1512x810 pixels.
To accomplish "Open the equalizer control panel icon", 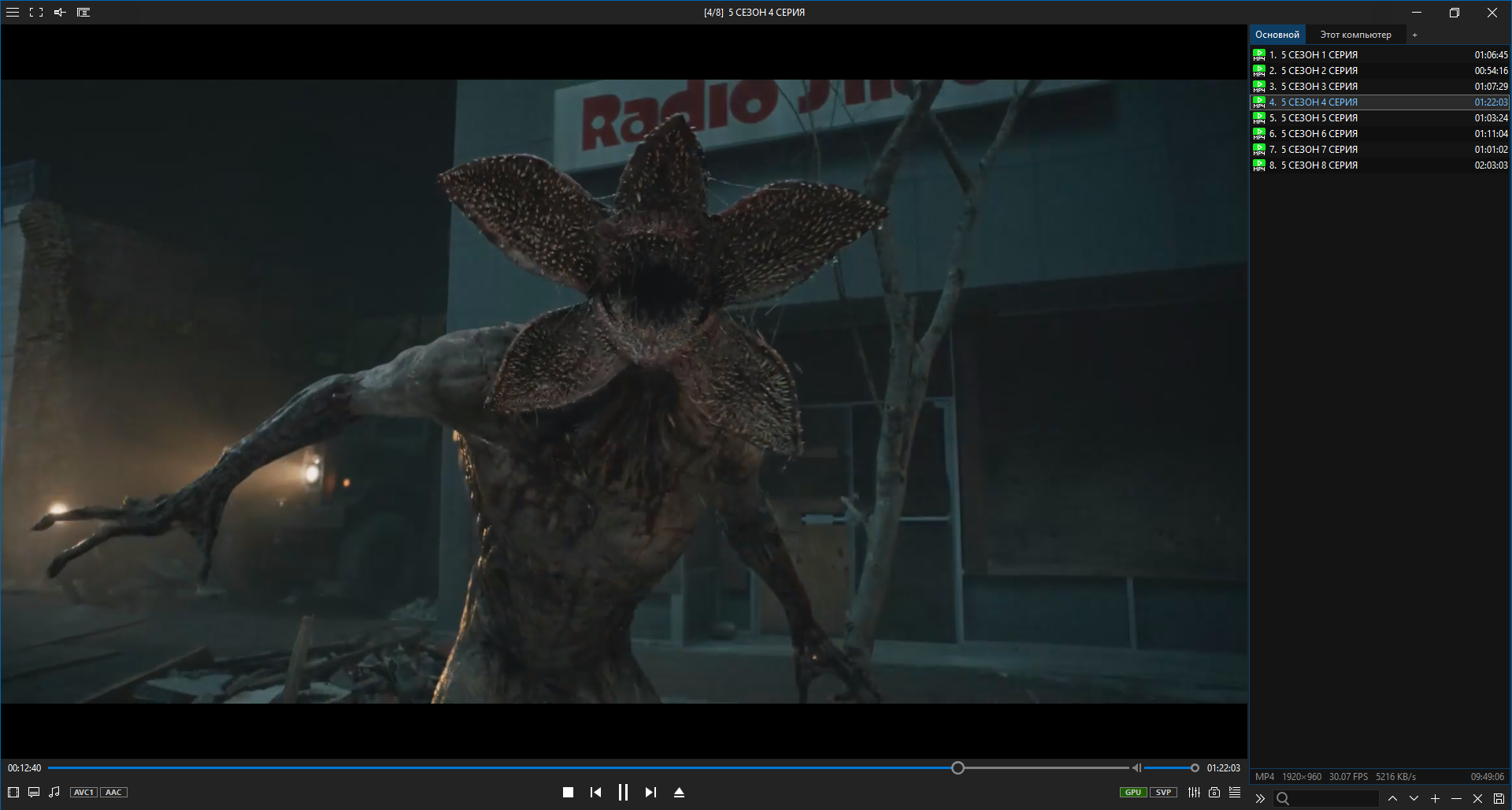I will (x=1194, y=792).
